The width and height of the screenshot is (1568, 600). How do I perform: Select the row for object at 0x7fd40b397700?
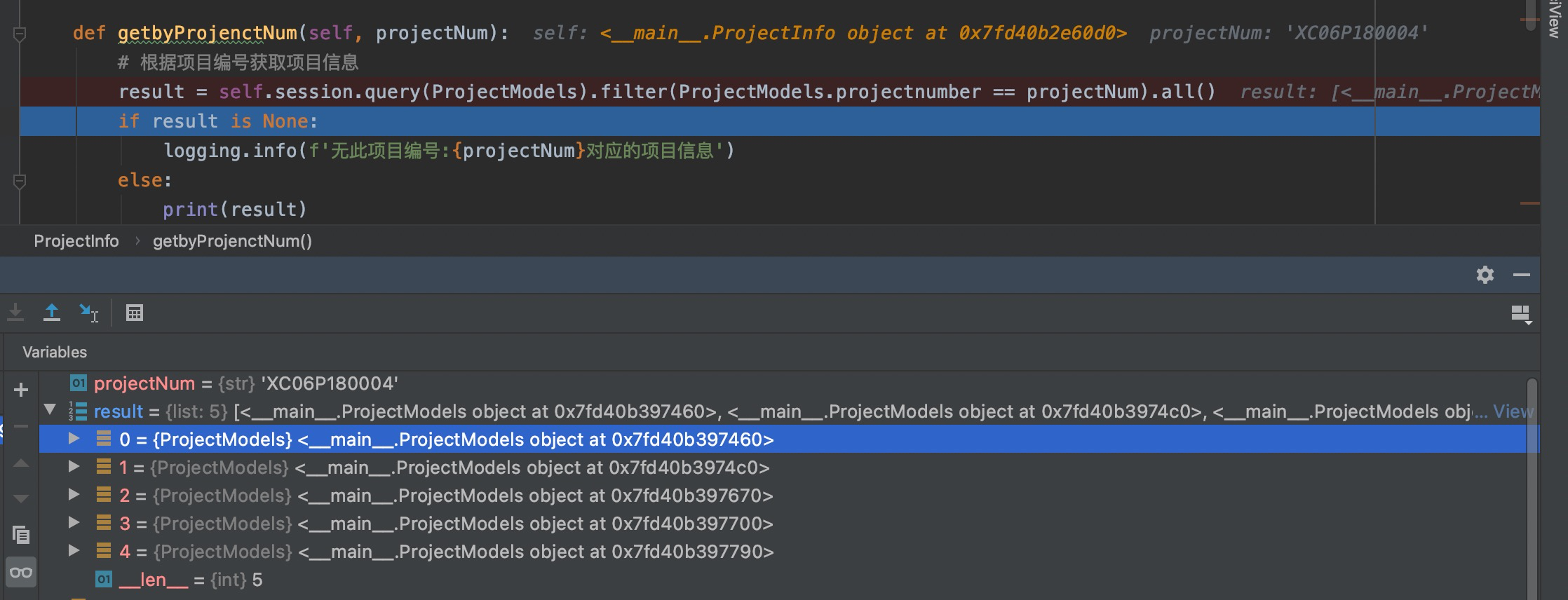coord(783,524)
